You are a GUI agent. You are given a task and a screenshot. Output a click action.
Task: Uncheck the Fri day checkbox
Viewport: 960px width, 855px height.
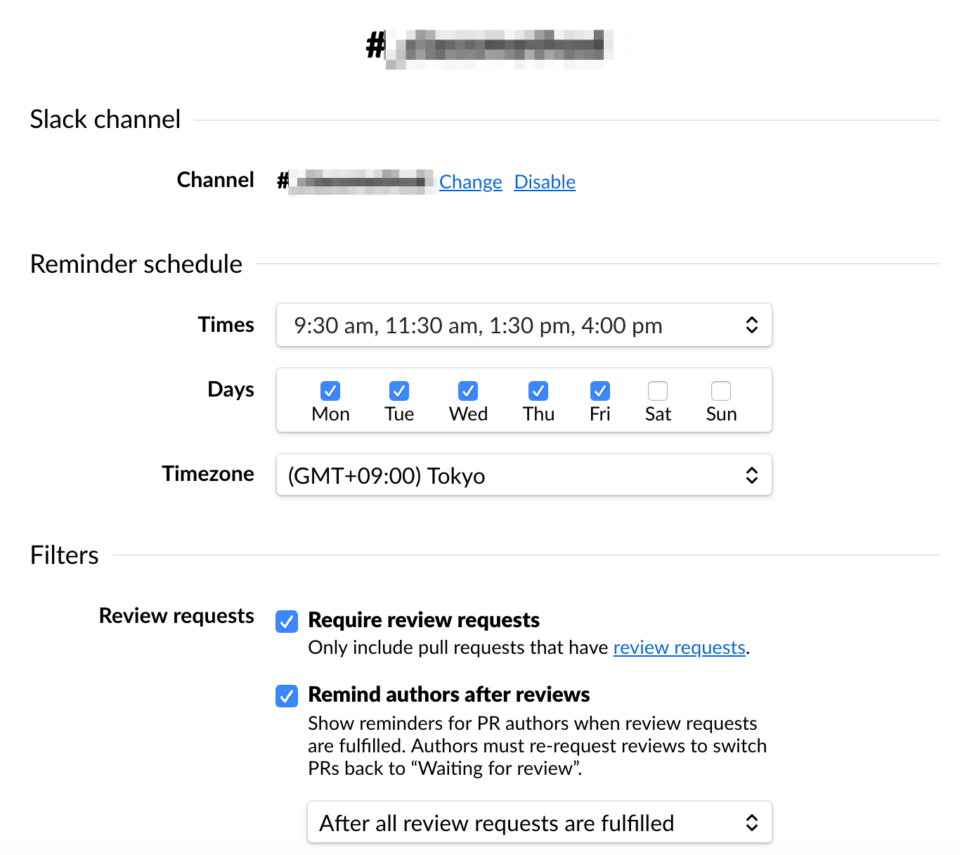(x=599, y=392)
